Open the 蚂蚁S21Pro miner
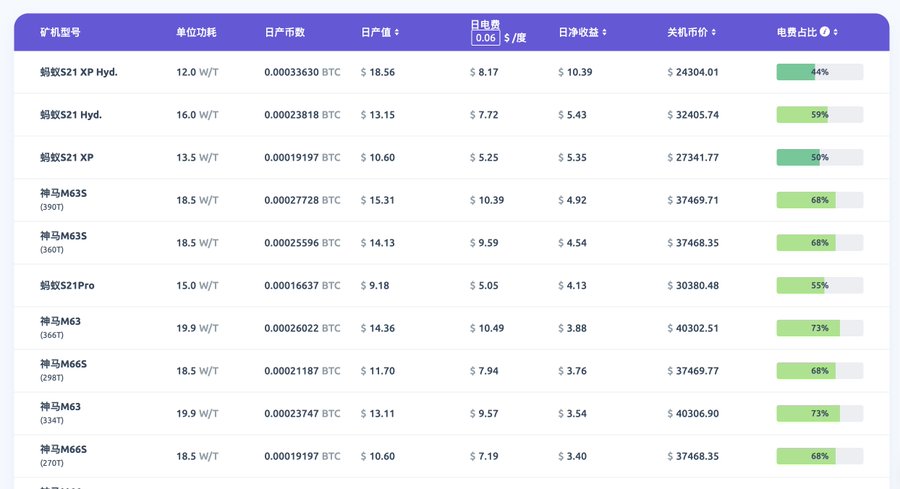The image size is (900, 489). [x=67, y=285]
